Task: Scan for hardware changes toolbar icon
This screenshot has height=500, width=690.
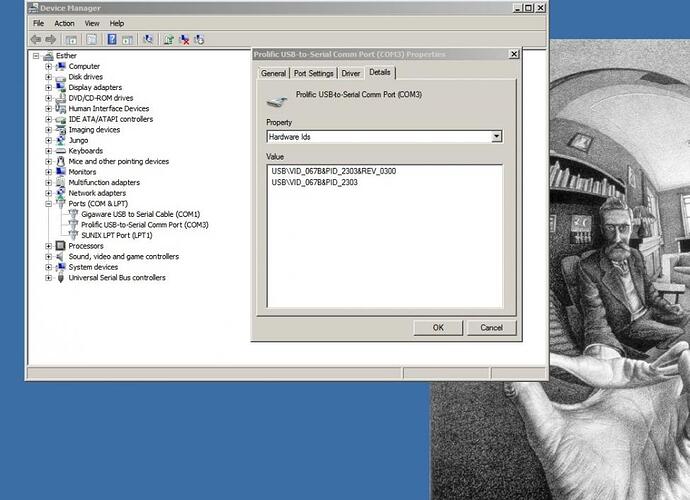Action: 148,40
